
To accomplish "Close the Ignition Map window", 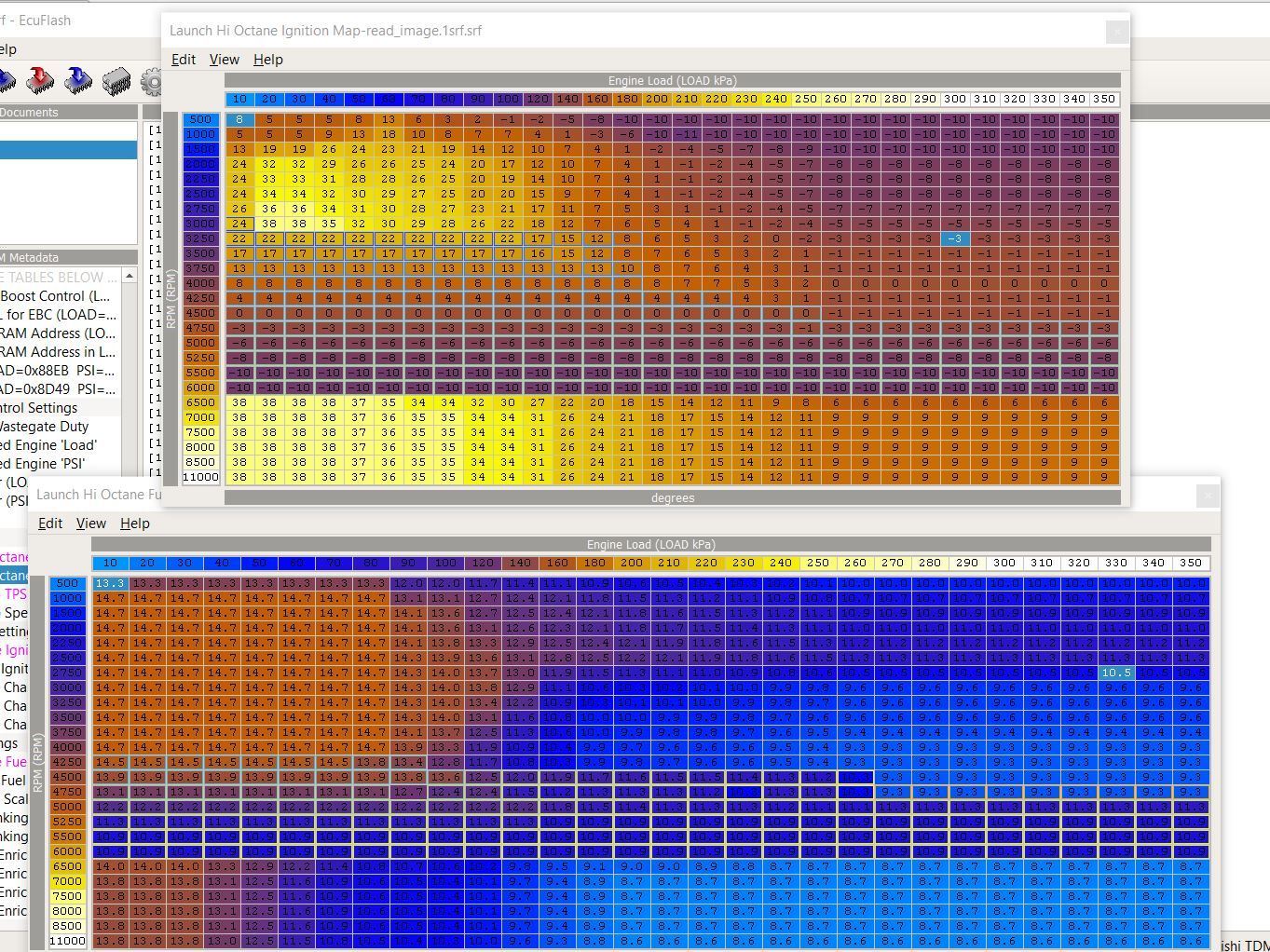I will click(1116, 32).
